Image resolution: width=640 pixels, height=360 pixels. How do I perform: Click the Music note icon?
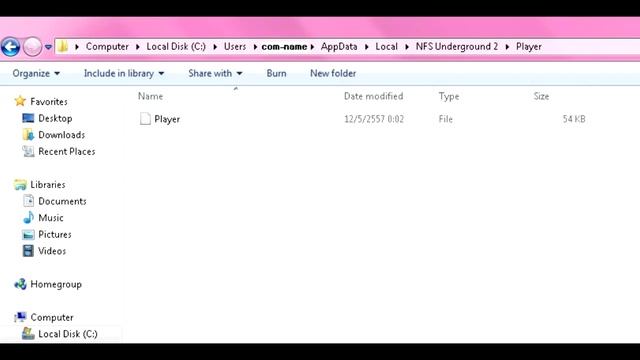point(28,218)
